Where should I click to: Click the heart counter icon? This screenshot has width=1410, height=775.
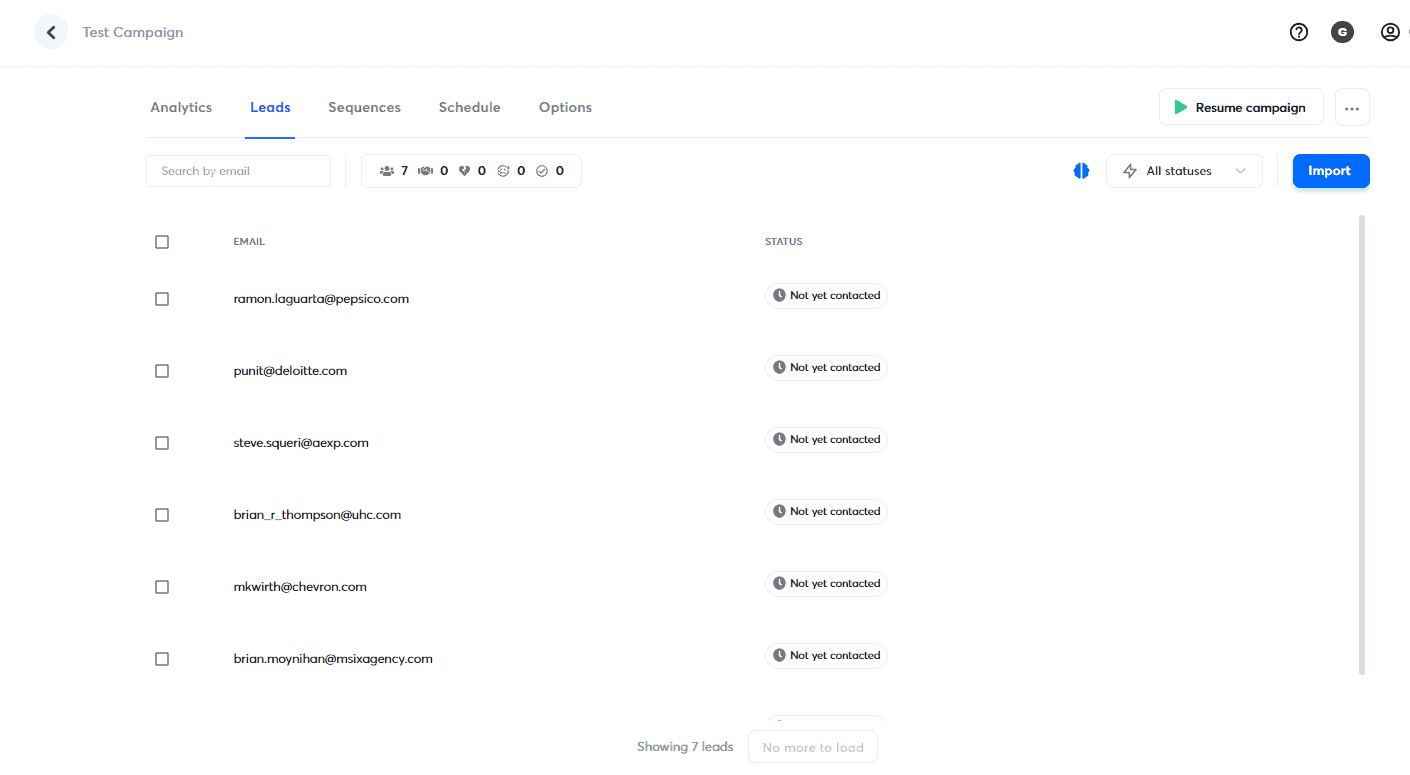point(464,171)
